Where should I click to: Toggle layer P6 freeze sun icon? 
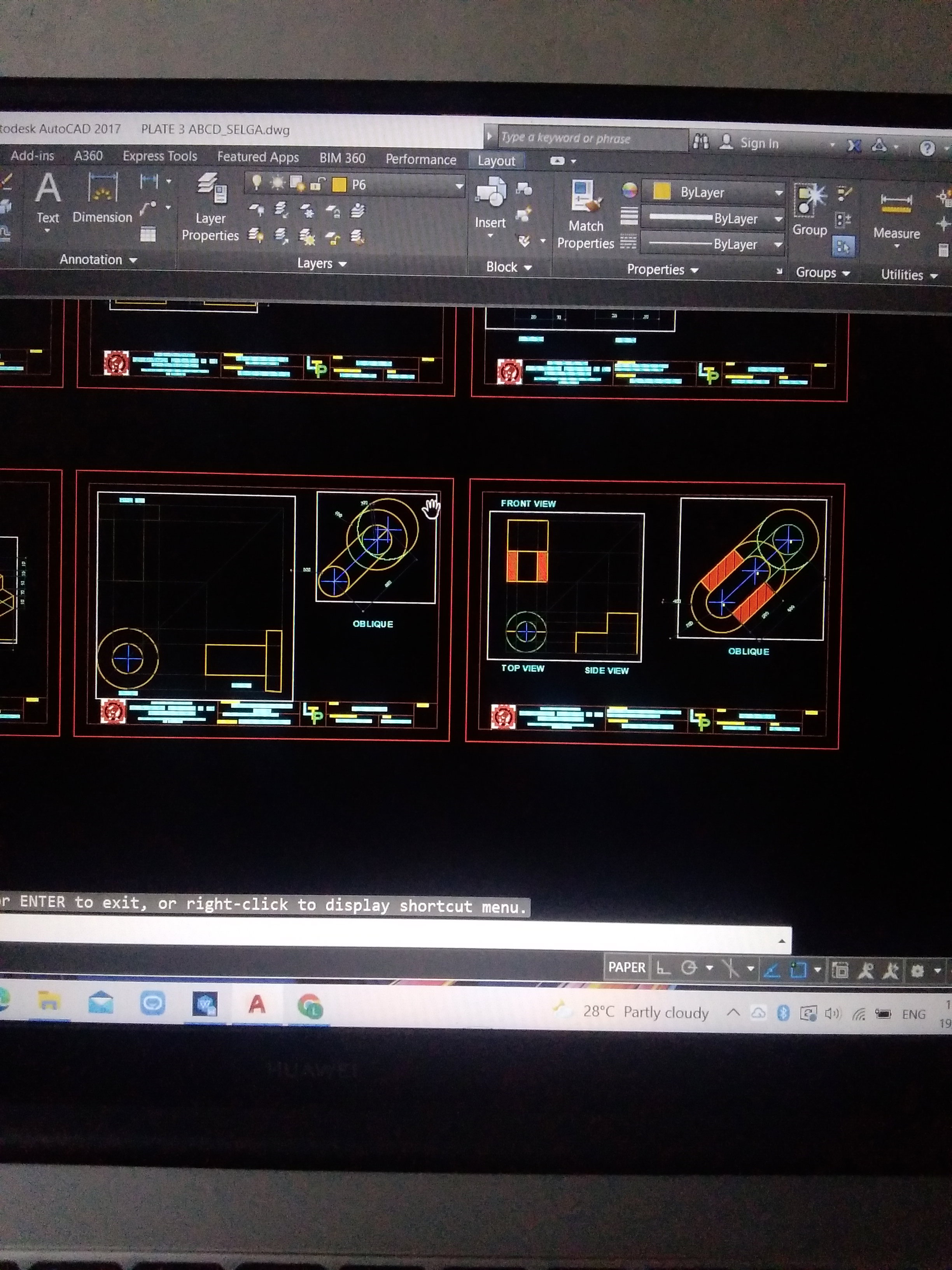click(x=278, y=183)
